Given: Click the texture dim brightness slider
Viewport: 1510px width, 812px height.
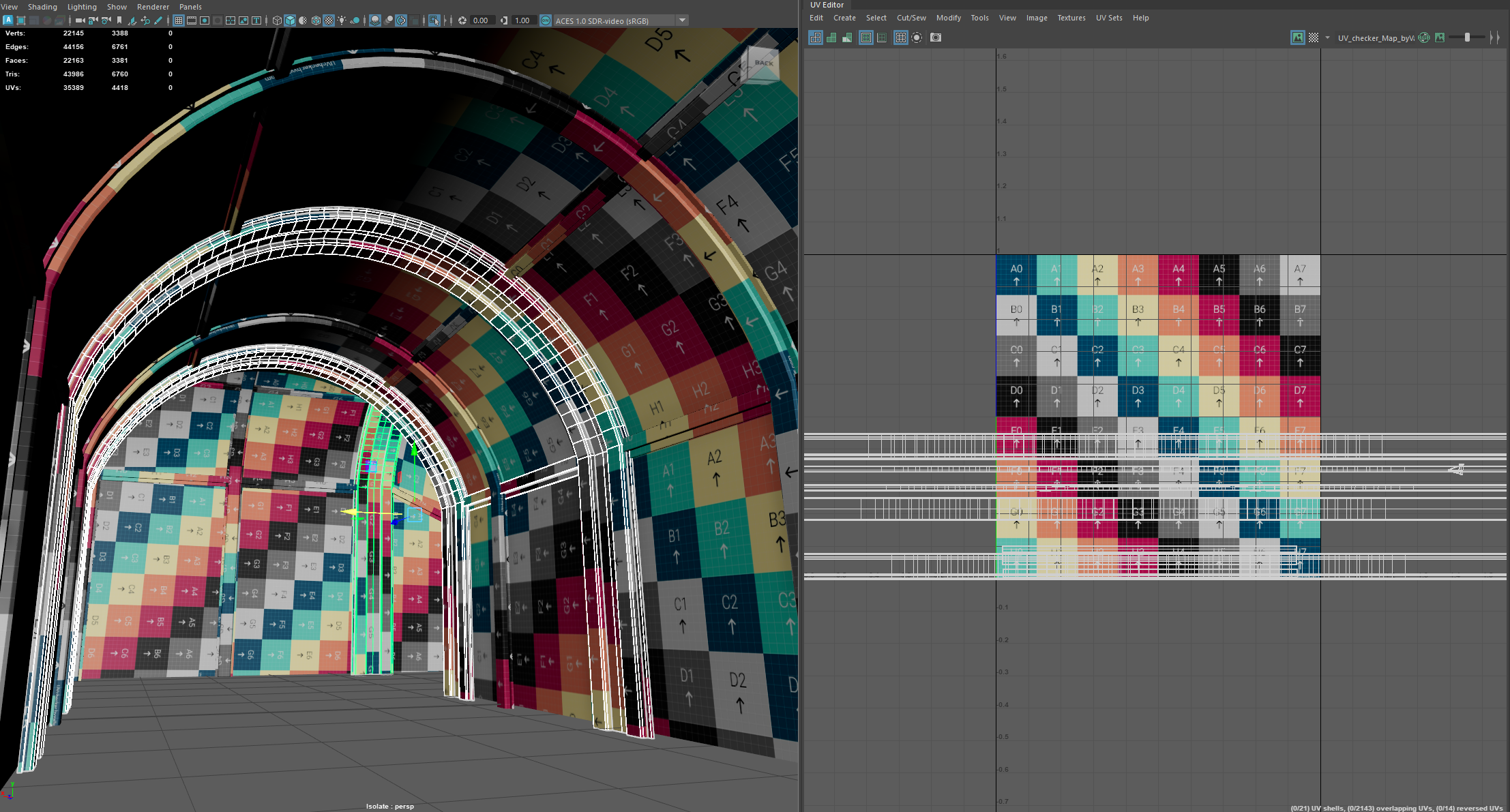Looking at the screenshot, I should coord(1467,37).
